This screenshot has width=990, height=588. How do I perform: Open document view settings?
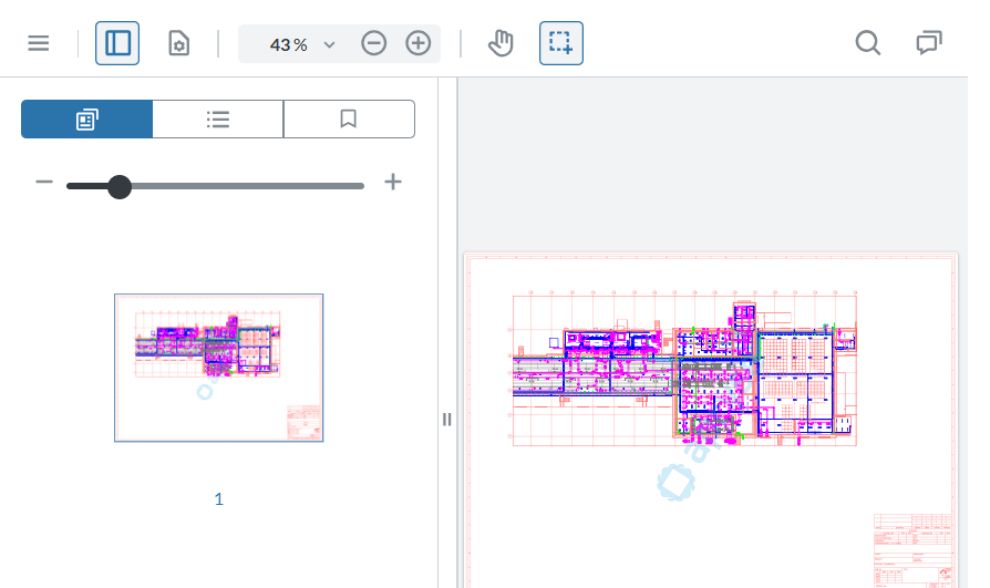coord(179,44)
